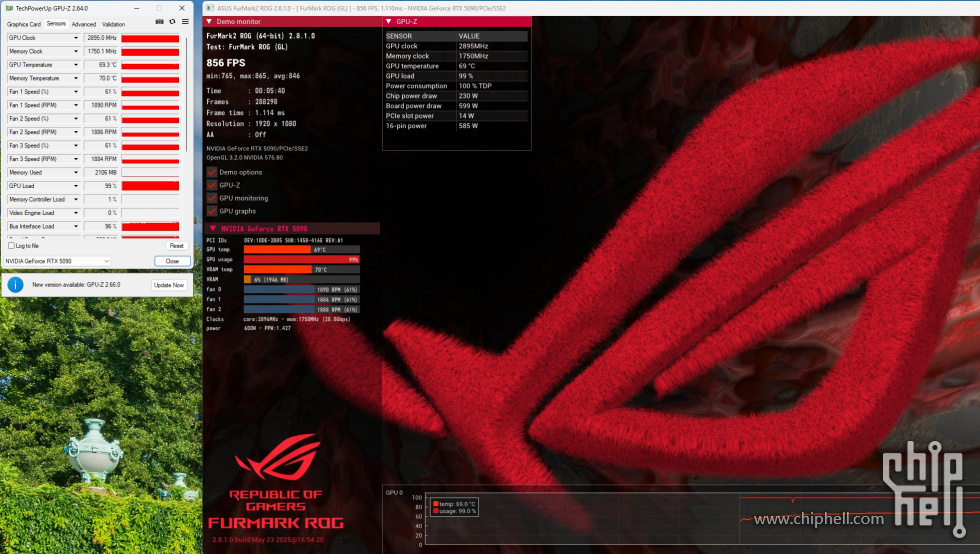Click the GPU-Z screenshot camera icon

(x=159, y=22)
